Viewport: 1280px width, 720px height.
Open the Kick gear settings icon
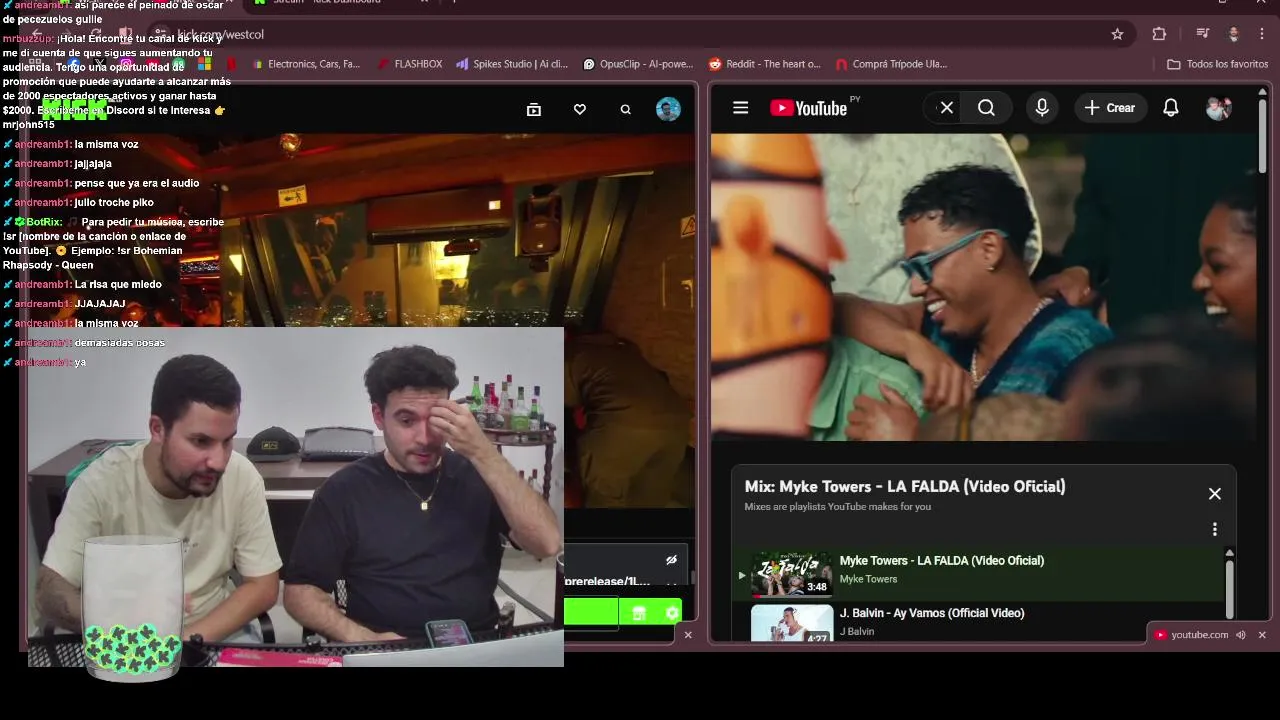[x=672, y=613]
